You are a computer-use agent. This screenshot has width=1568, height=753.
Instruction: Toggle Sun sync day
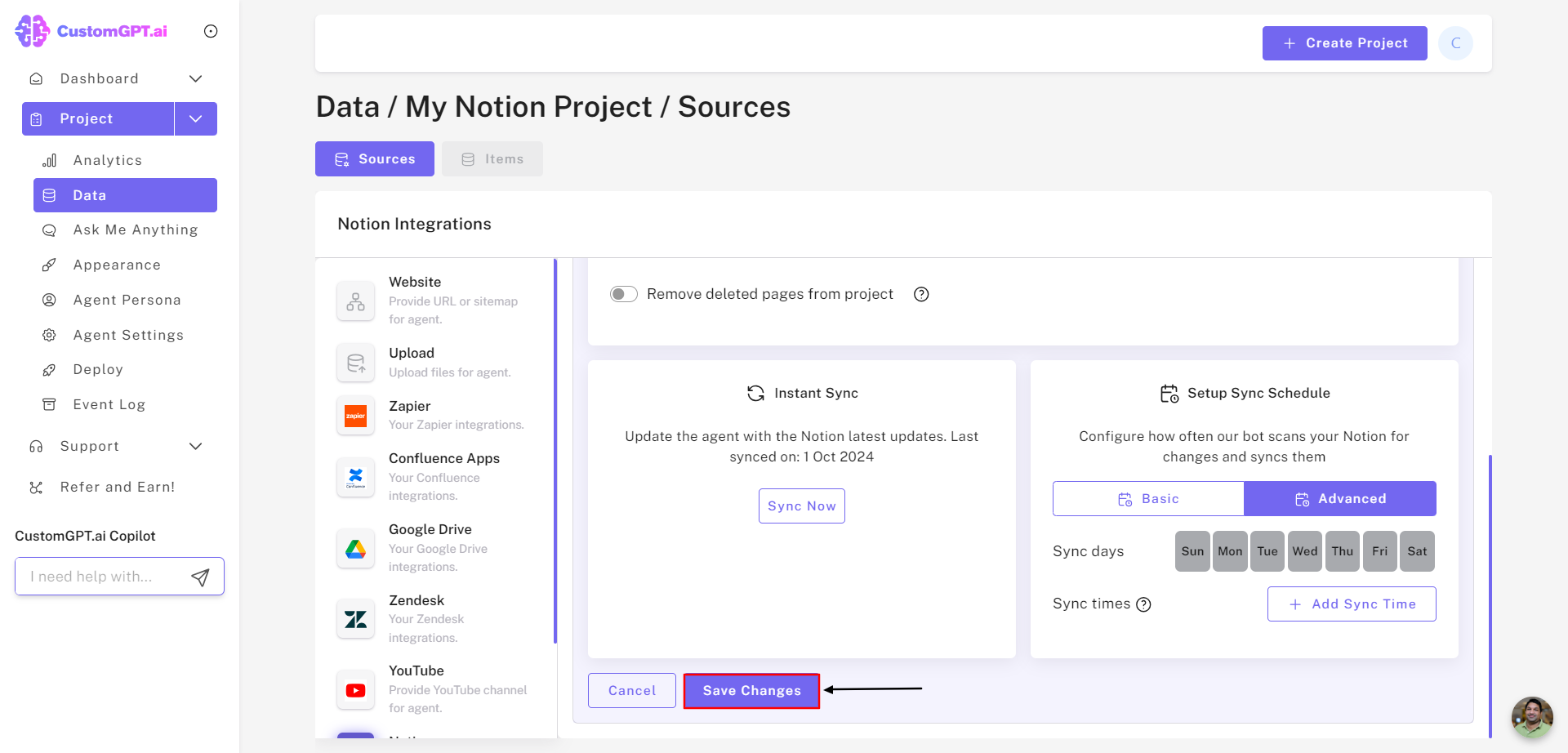click(1192, 551)
